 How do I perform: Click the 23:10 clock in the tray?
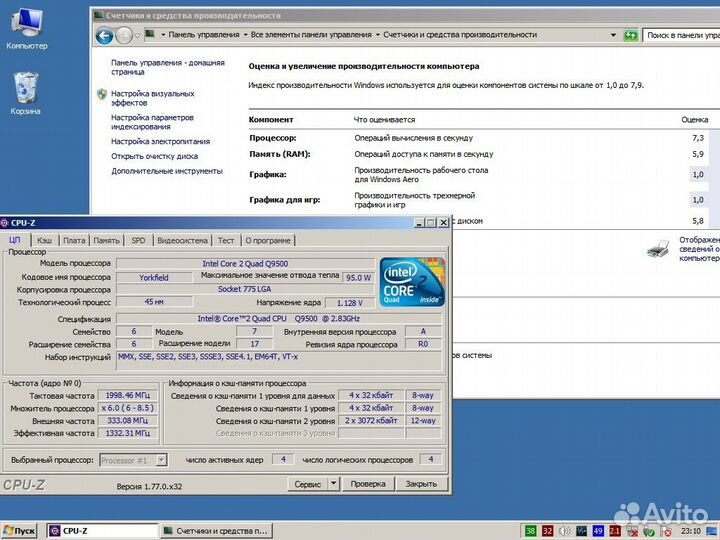click(x=690, y=531)
